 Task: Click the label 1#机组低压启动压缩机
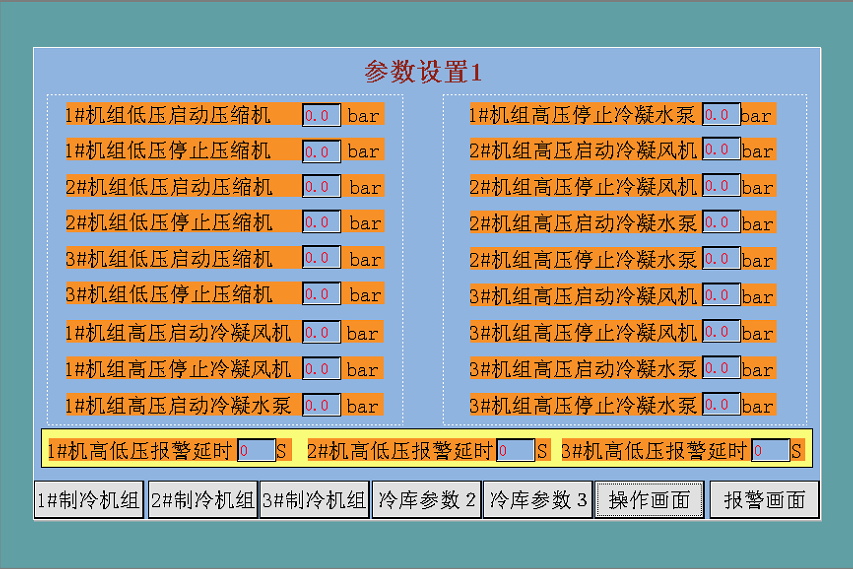coord(168,115)
